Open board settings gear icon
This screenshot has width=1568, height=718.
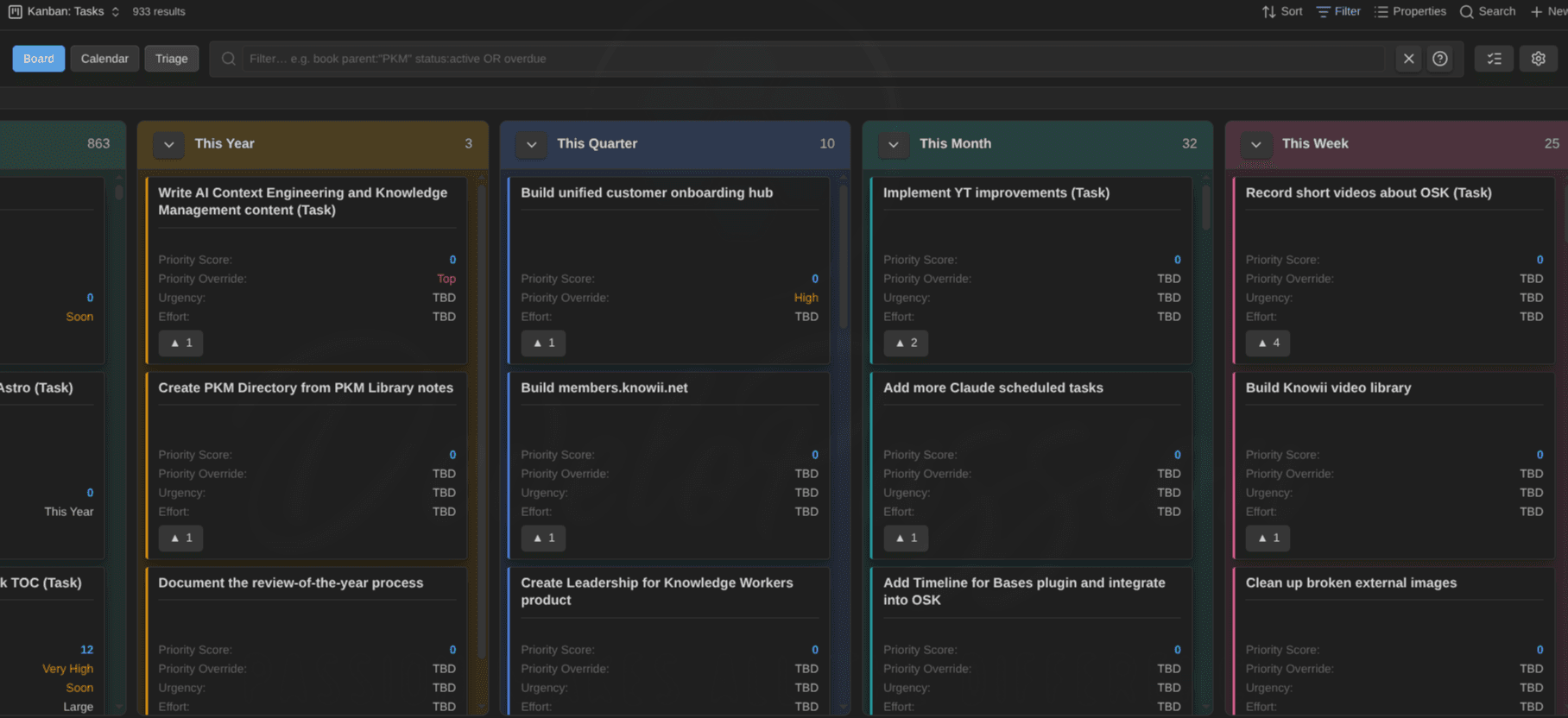(x=1538, y=59)
